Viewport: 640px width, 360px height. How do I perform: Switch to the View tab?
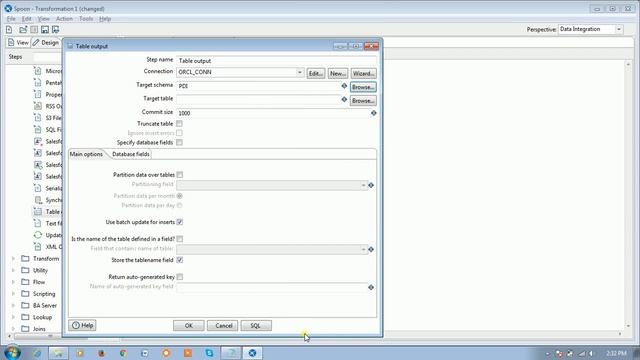click(18, 42)
